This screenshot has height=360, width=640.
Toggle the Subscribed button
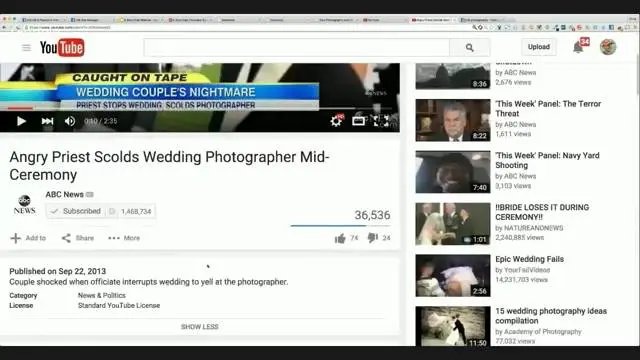pyautogui.click(x=76, y=211)
